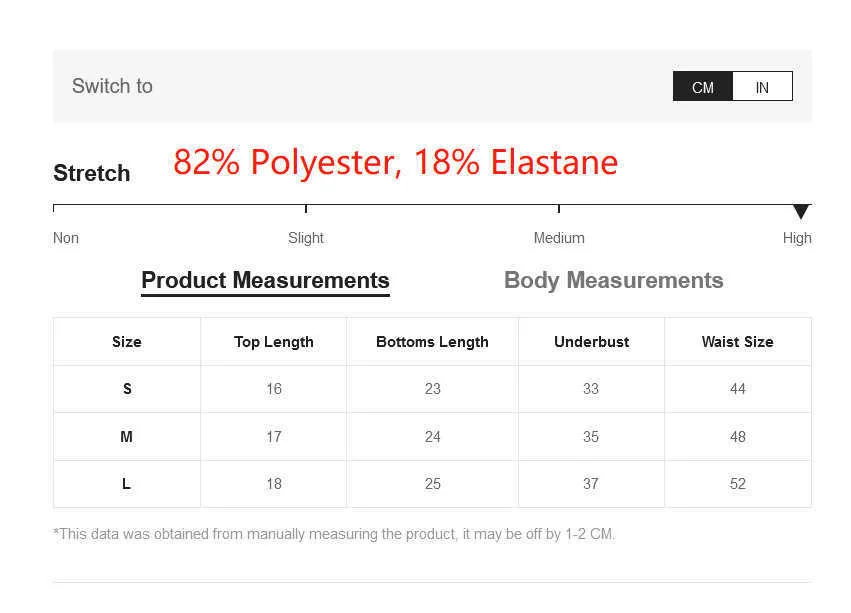The height and width of the screenshot is (613, 851).
Task: Click the Stretch heading
Action: point(92,173)
